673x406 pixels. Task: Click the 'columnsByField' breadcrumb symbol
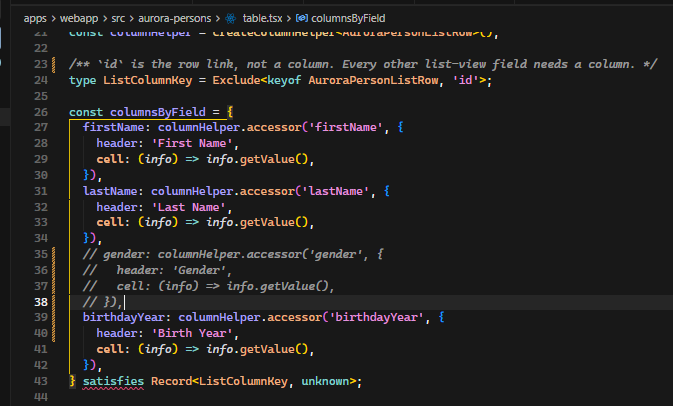click(348, 18)
